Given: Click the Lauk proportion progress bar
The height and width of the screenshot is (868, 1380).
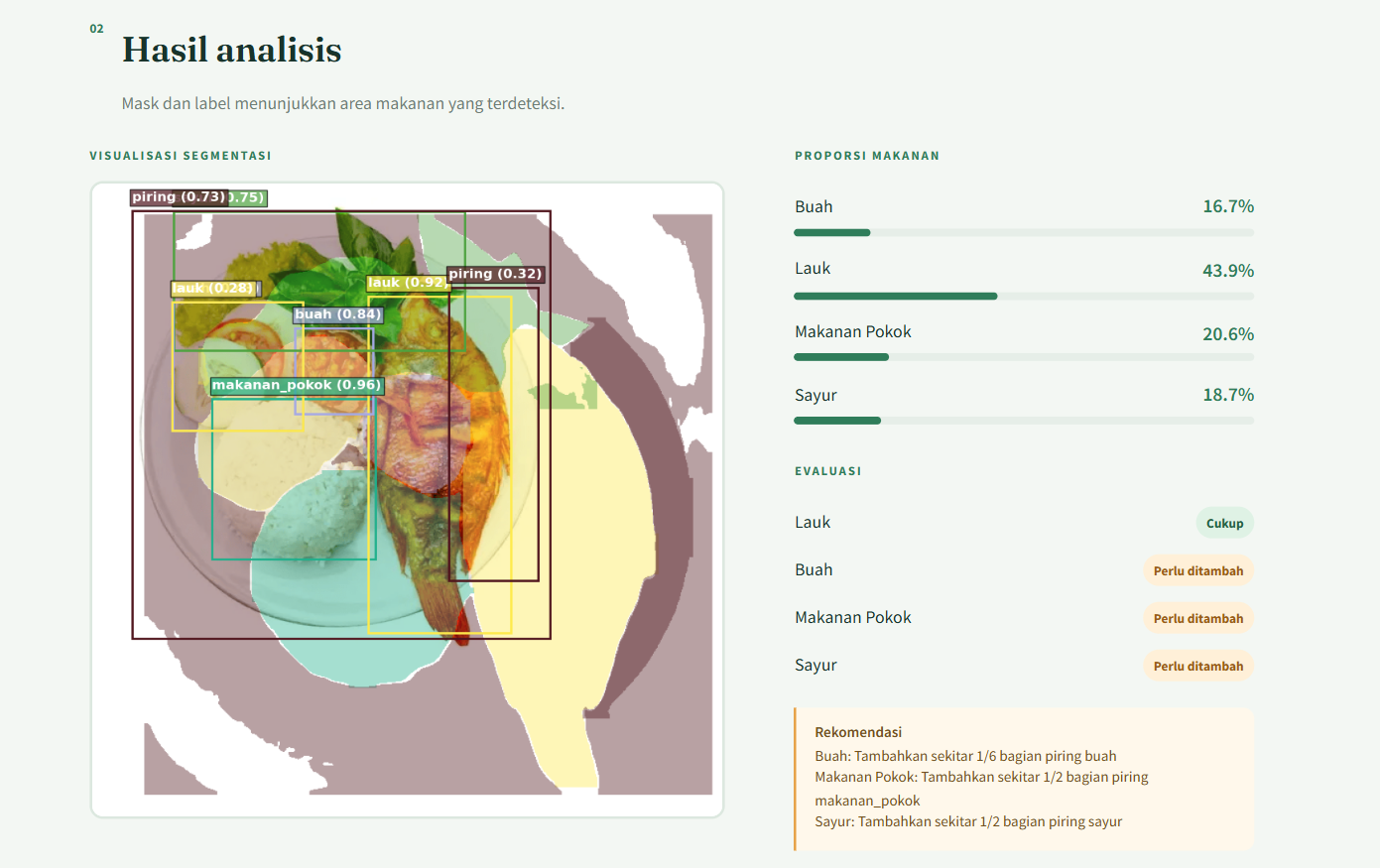Looking at the screenshot, I should 1024,297.
